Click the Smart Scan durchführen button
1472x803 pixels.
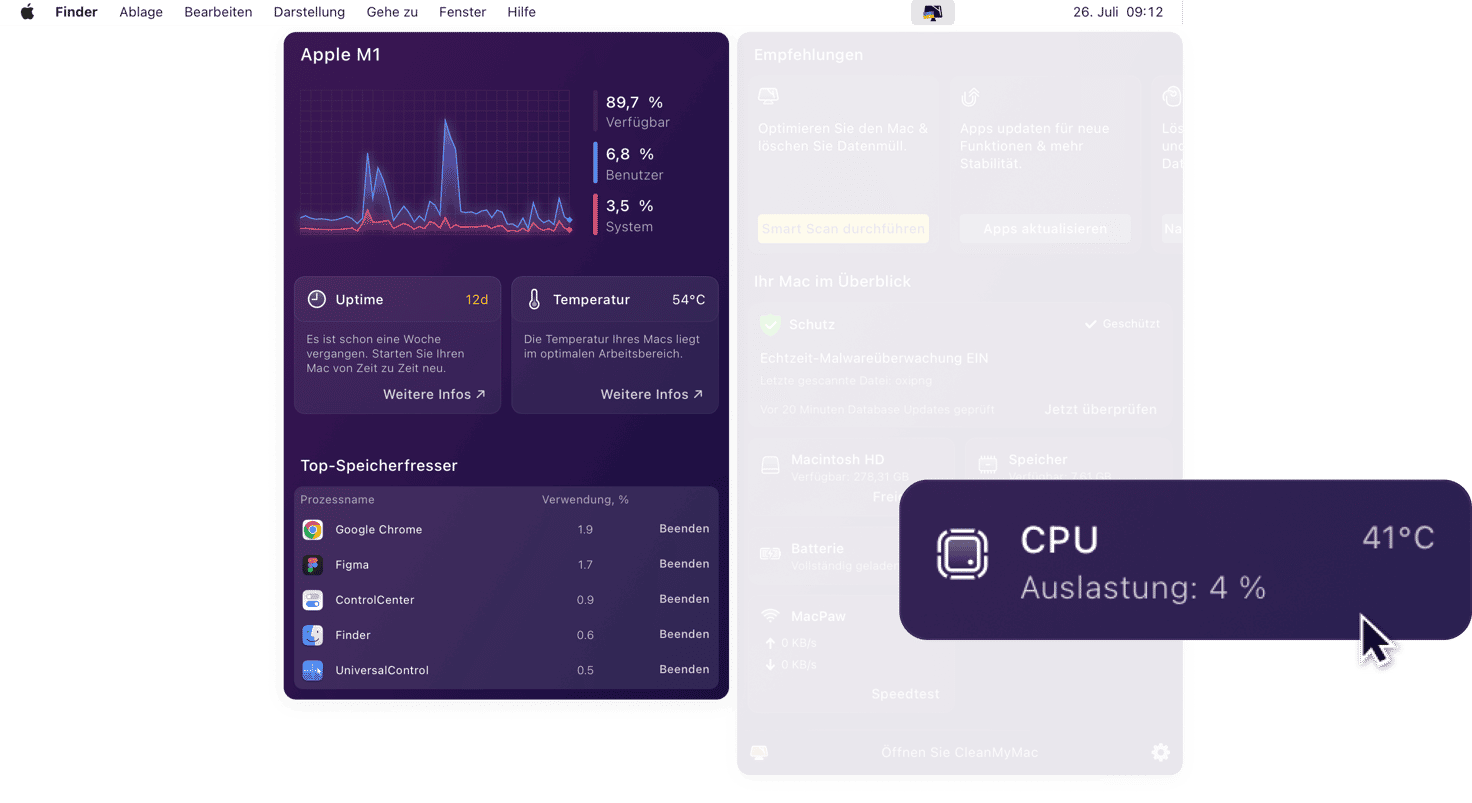click(x=843, y=229)
